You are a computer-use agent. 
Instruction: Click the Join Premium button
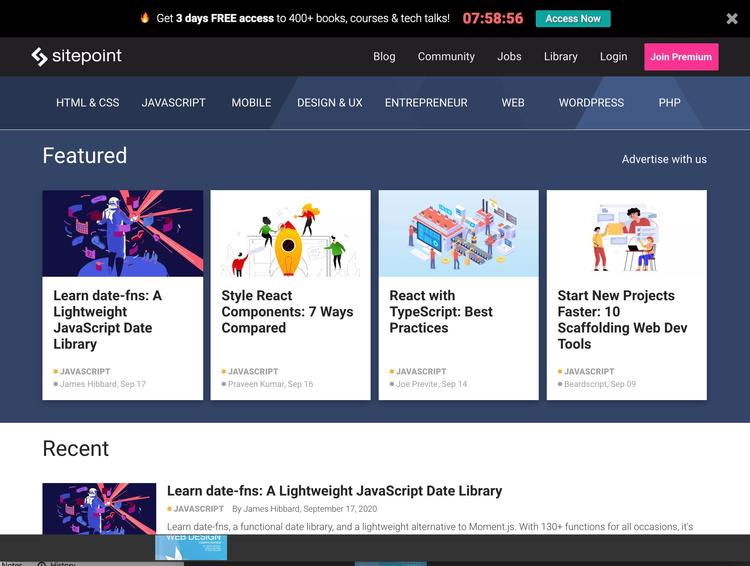pos(681,57)
